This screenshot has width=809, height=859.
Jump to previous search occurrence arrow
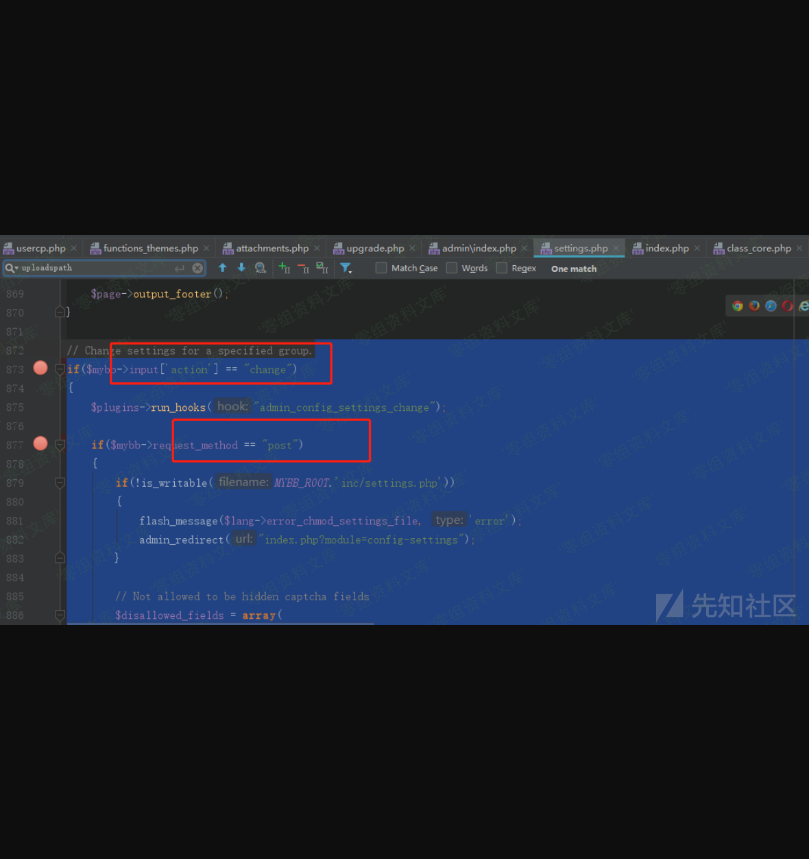coord(222,268)
